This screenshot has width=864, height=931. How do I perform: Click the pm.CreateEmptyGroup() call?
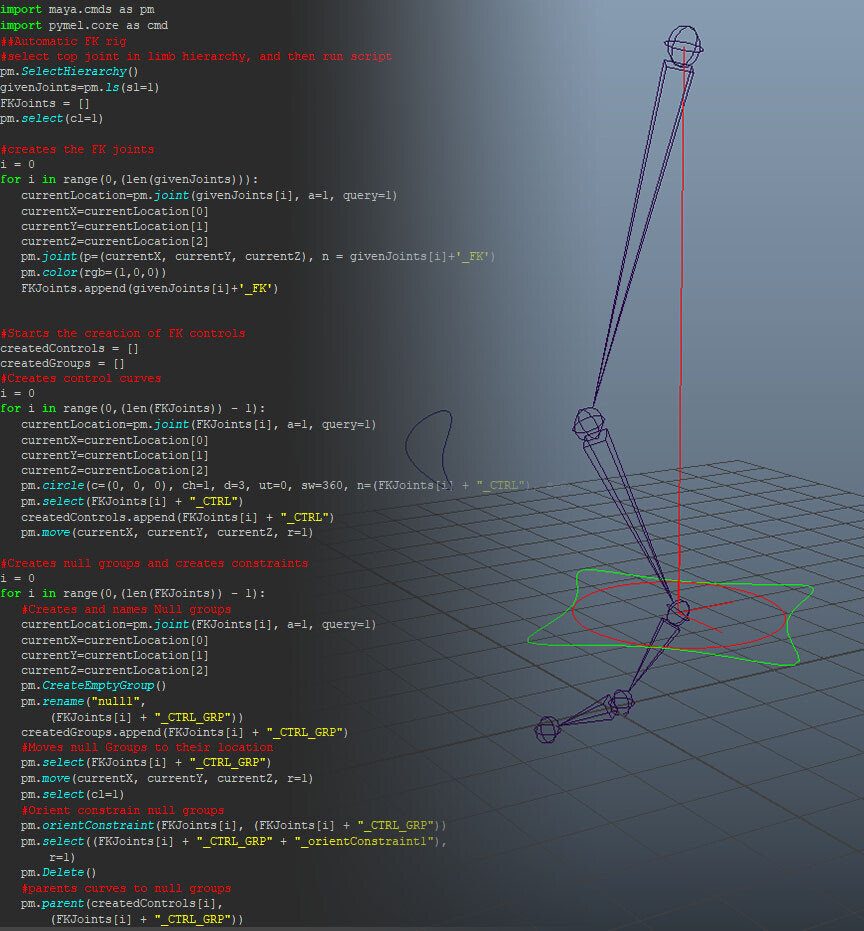(90, 686)
